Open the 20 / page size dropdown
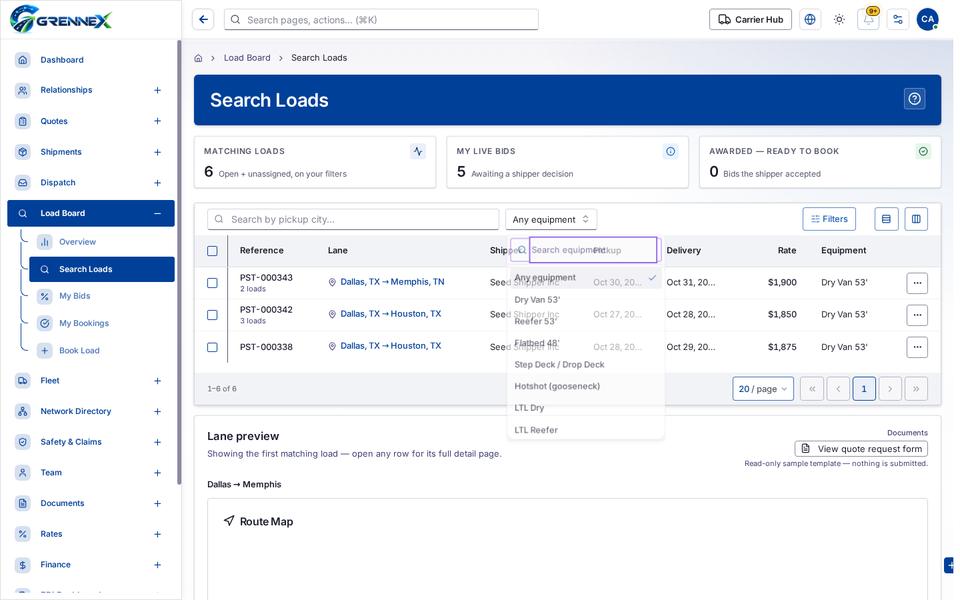The image size is (960, 600). (762, 389)
